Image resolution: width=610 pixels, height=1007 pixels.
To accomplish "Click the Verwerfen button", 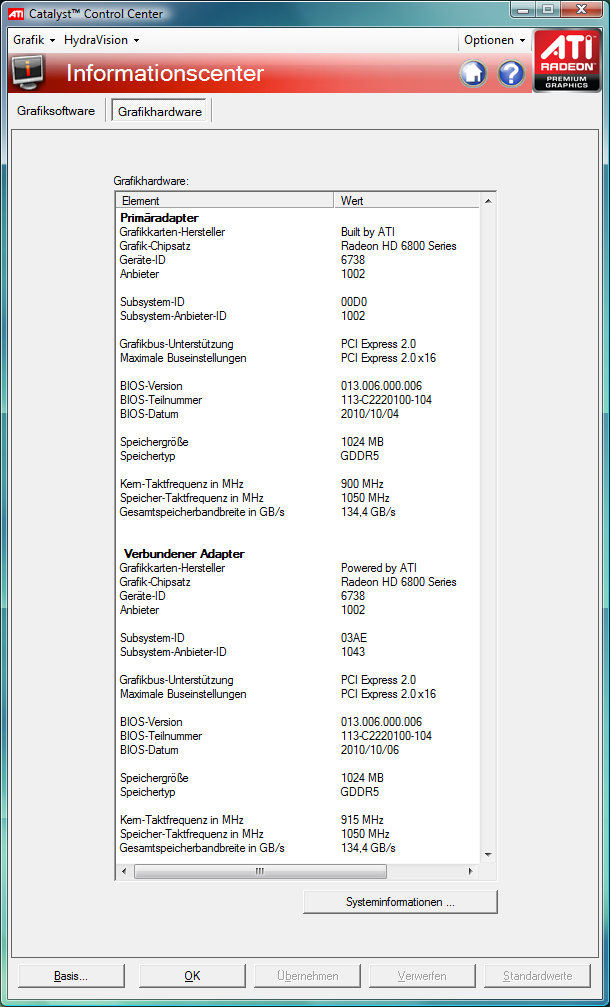I will (422, 976).
